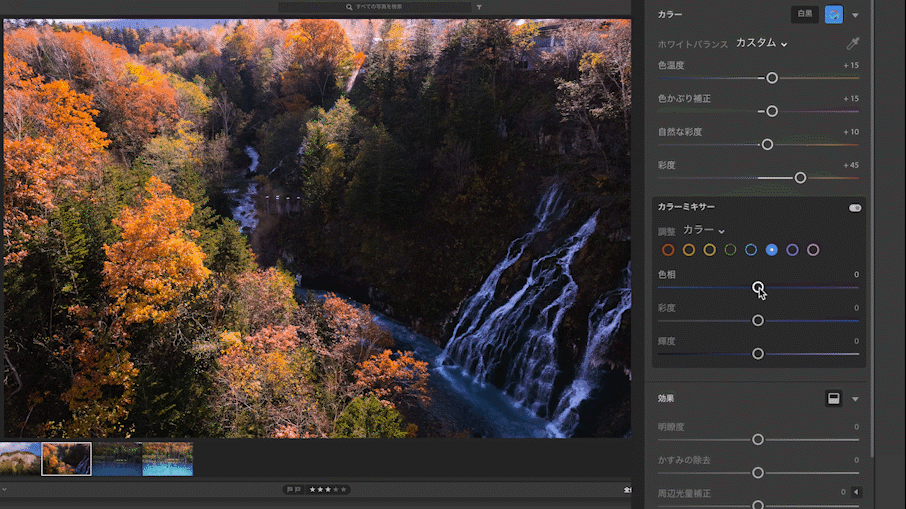The height and width of the screenshot is (509, 906).
Task: Click the blue color mixer panel icon
Action: click(834, 14)
